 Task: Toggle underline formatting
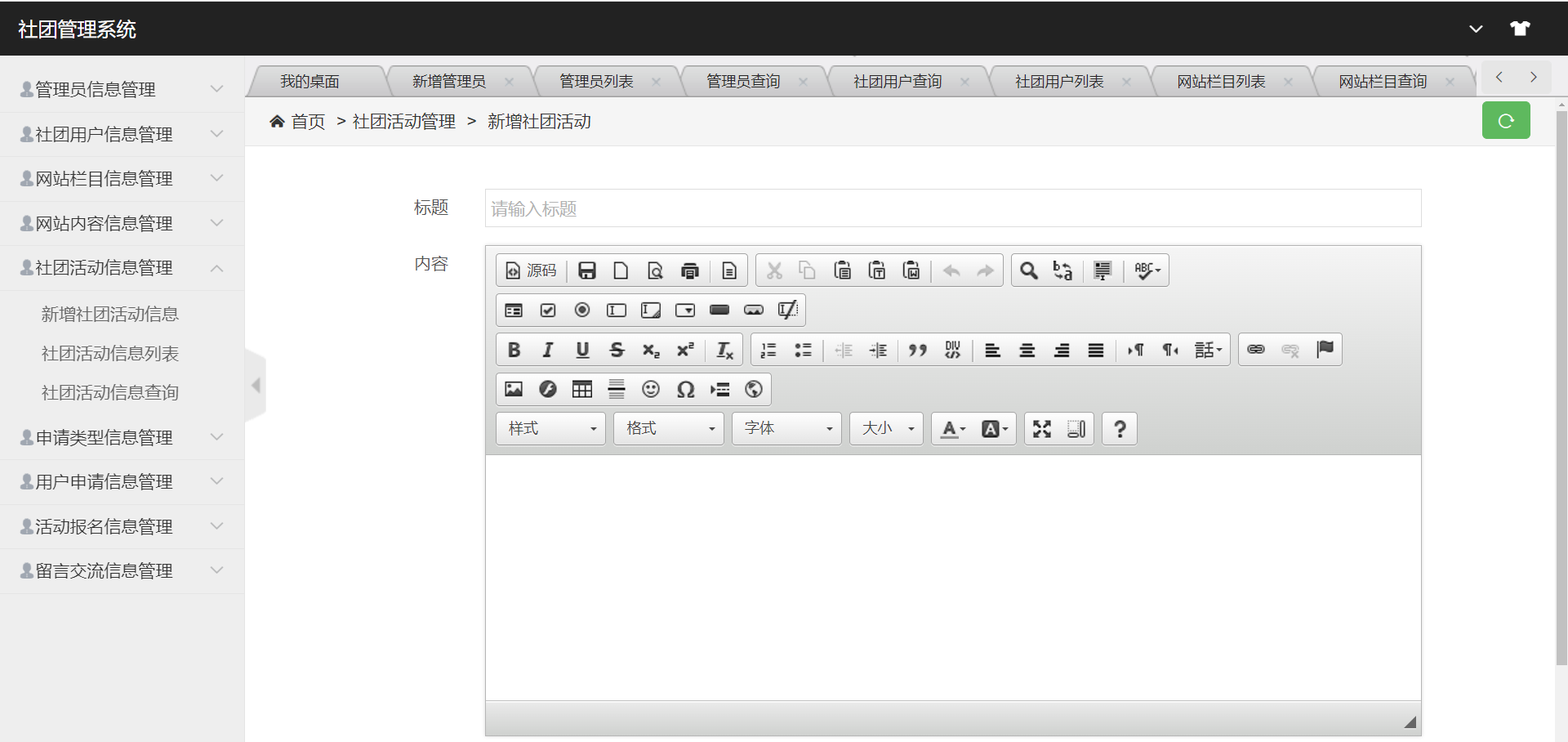(x=582, y=350)
